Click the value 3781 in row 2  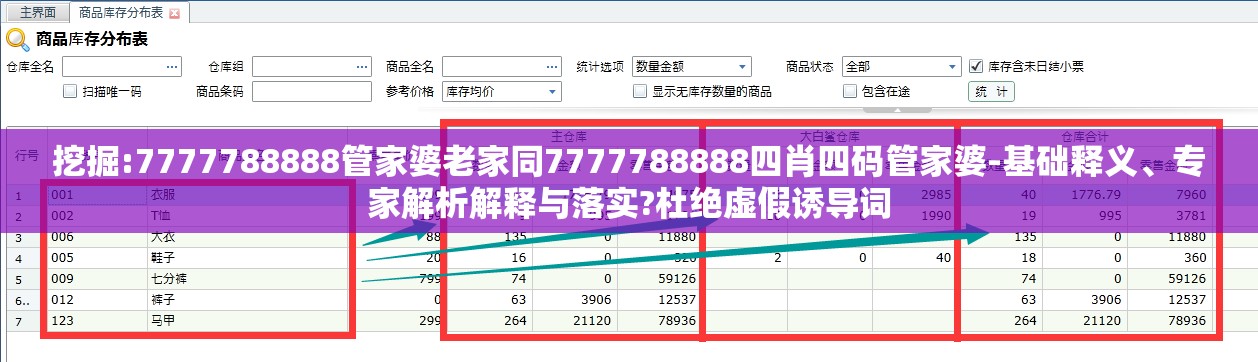coord(1191,215)
